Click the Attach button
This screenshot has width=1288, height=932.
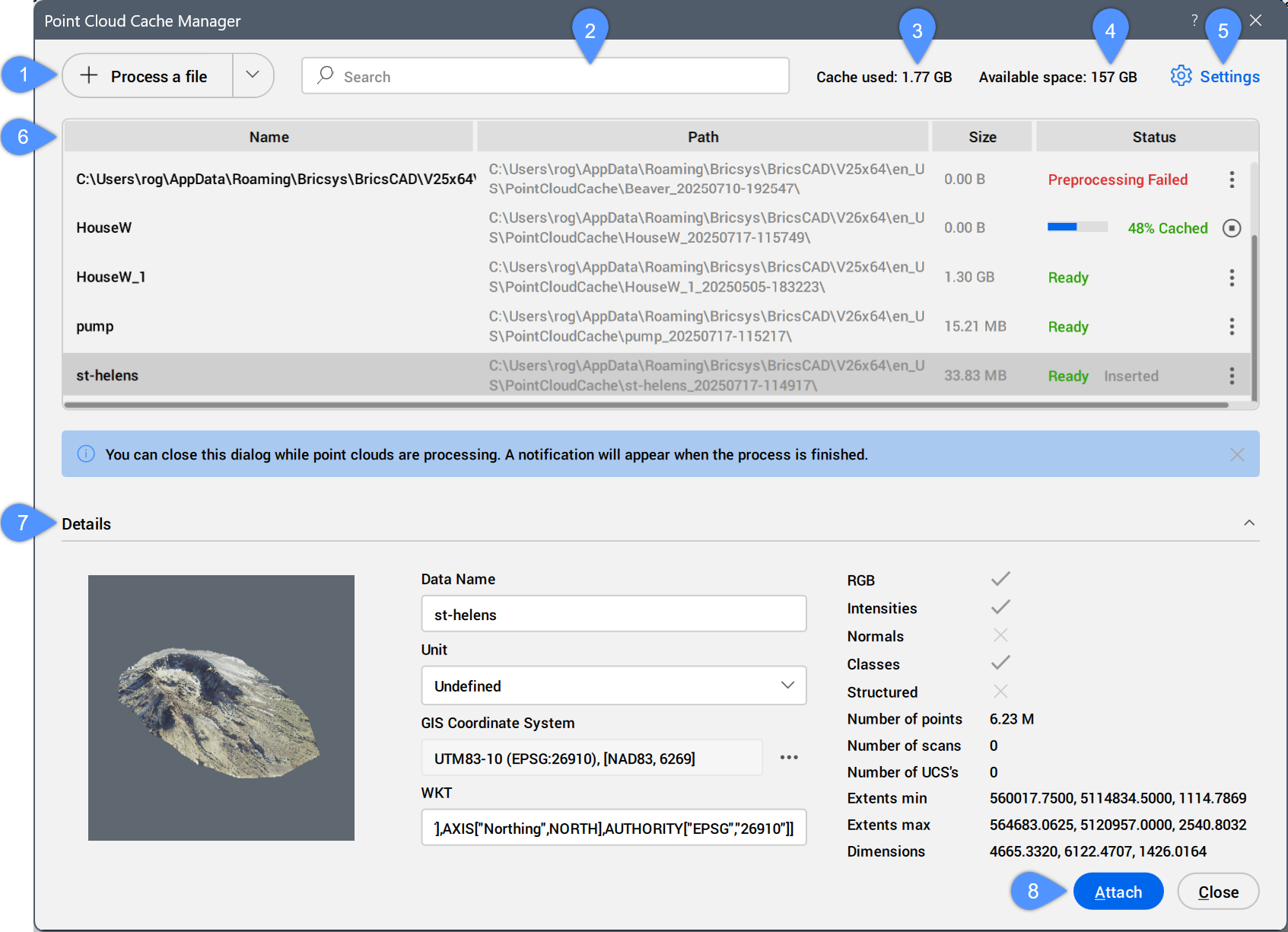[1118, 892]
